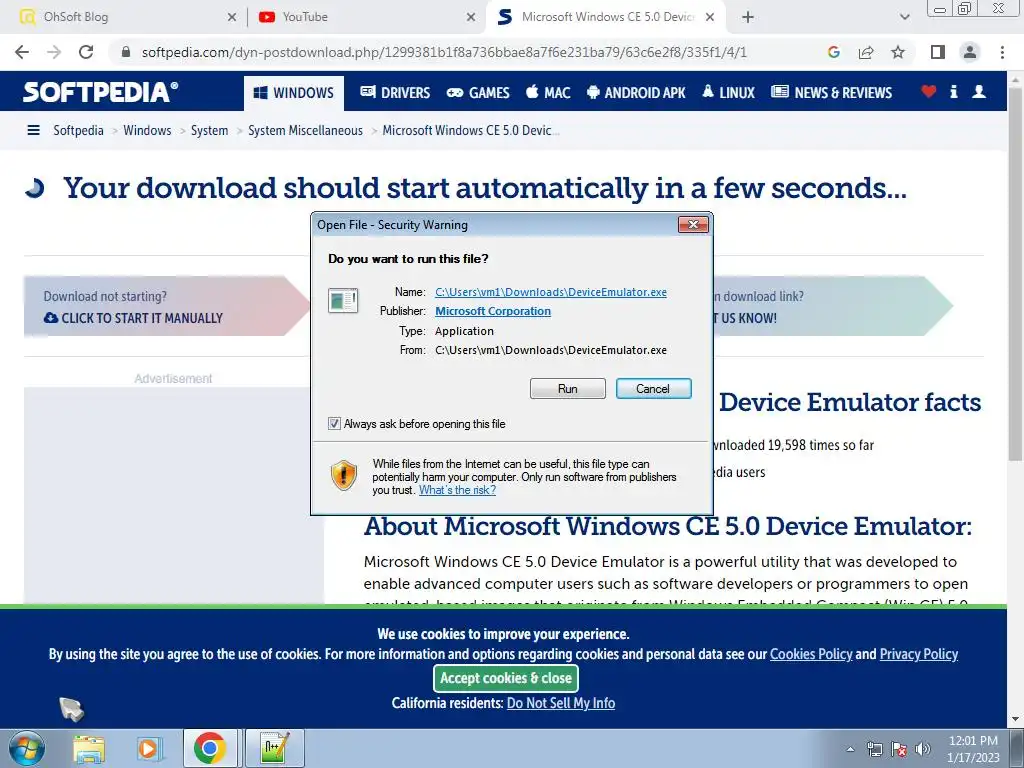Open Windows Media Player from taskbar
Image resolution: width=1024 pixels, height=768 pixels.
point(149,748)
